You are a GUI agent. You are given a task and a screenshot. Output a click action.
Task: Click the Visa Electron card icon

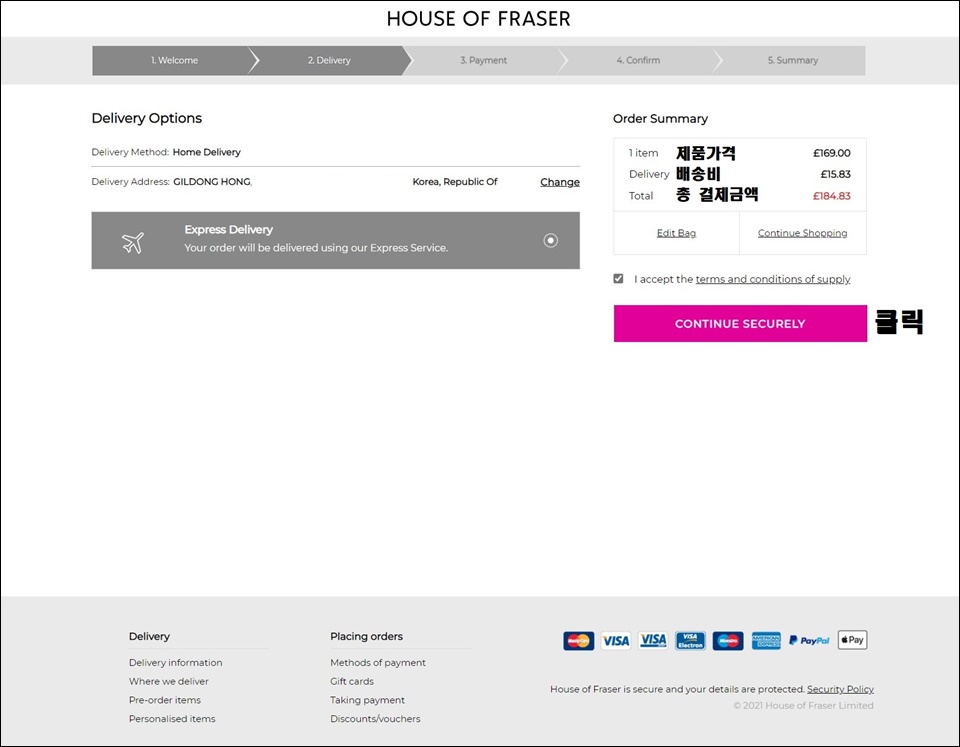[x=691, y=640]
